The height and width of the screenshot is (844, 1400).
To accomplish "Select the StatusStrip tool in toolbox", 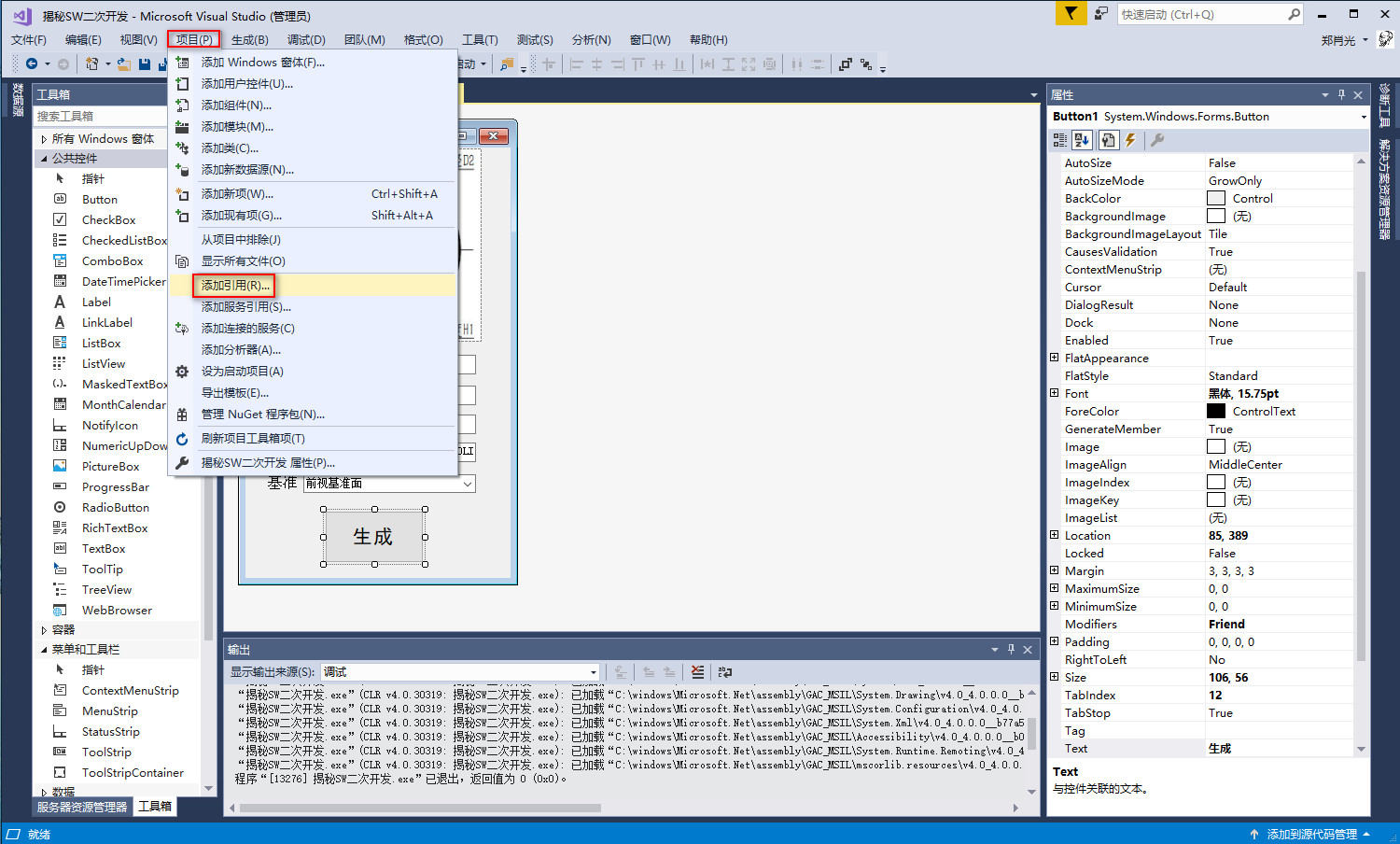I will point(110,732).
